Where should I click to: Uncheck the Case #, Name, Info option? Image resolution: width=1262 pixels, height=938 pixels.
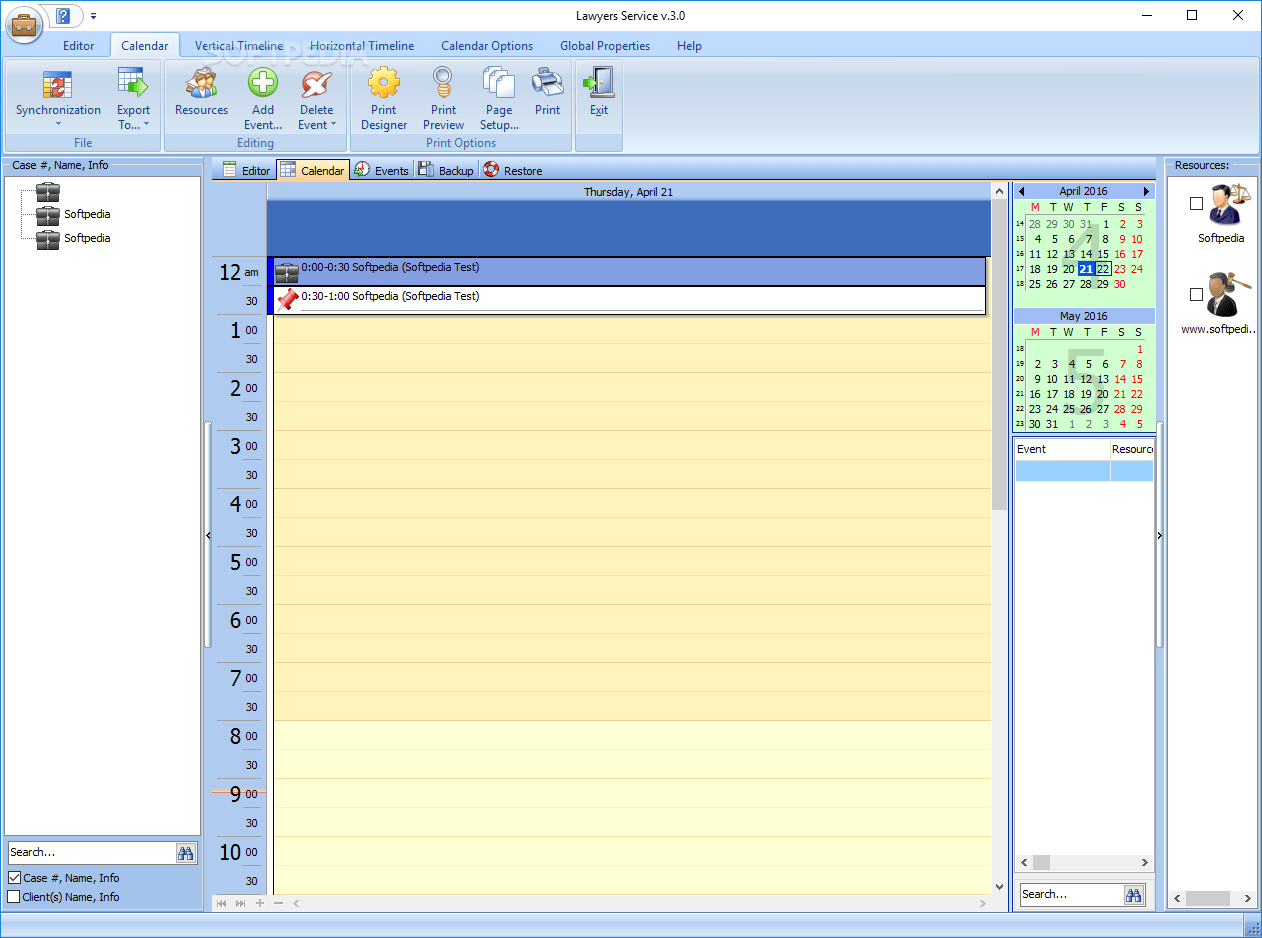coord(11,877)
